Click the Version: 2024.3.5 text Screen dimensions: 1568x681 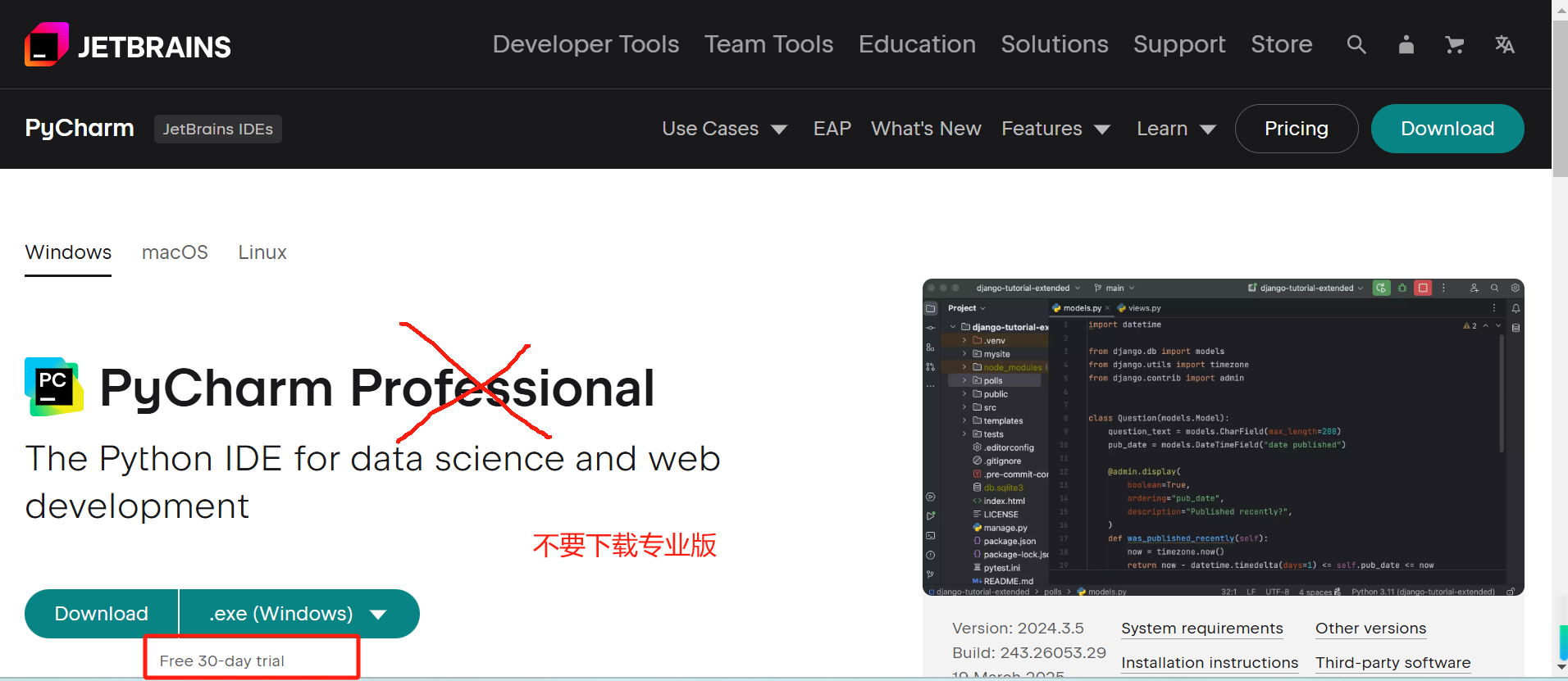1018,629
